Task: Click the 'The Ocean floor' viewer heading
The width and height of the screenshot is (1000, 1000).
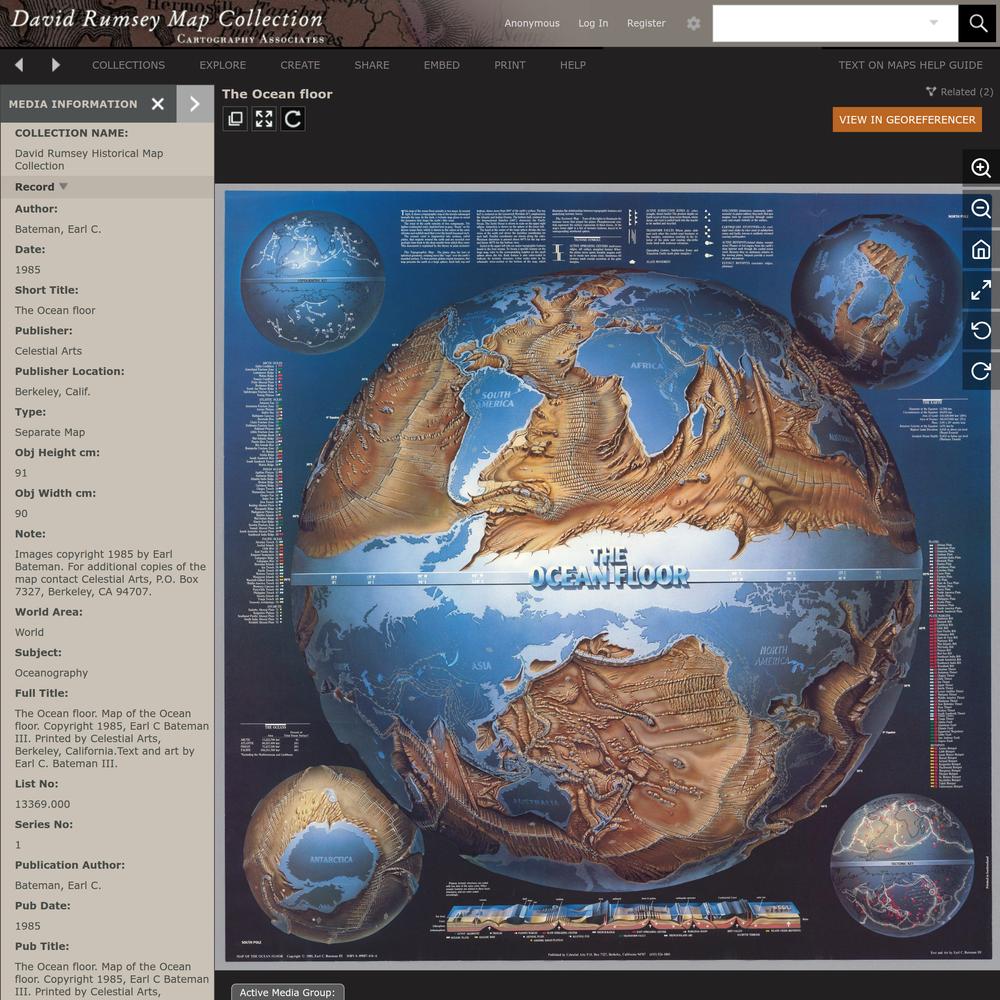Action: point(277,94)
